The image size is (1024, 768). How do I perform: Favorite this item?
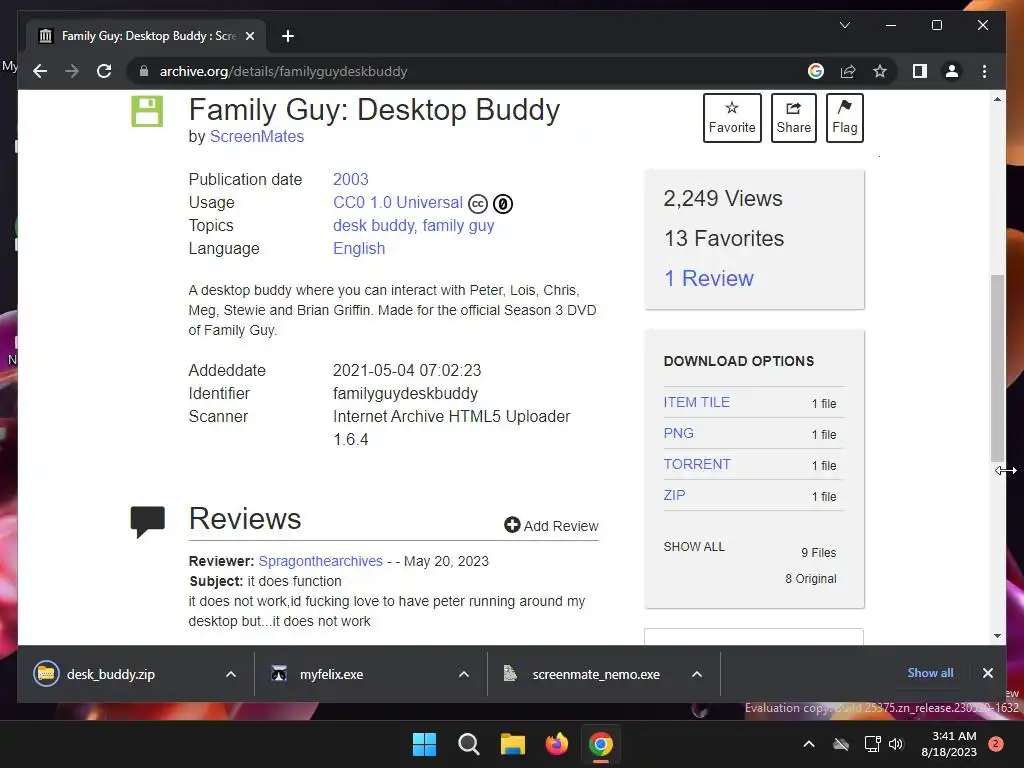[732, 118]
